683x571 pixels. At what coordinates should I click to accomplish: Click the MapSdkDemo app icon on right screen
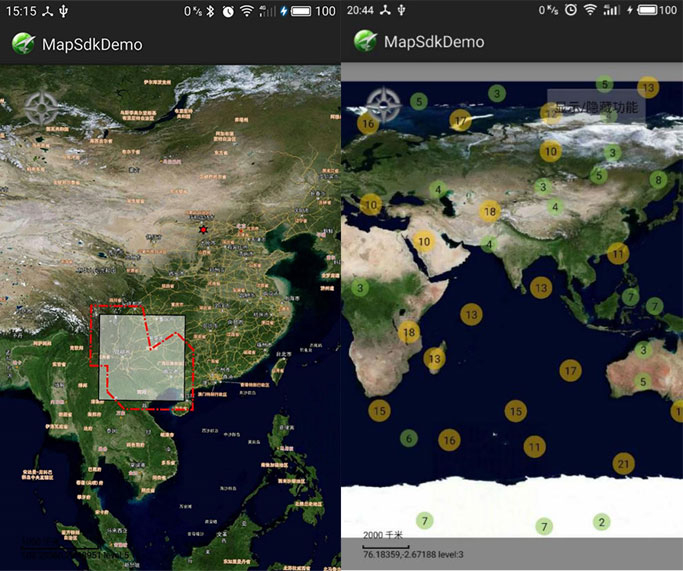365,41
